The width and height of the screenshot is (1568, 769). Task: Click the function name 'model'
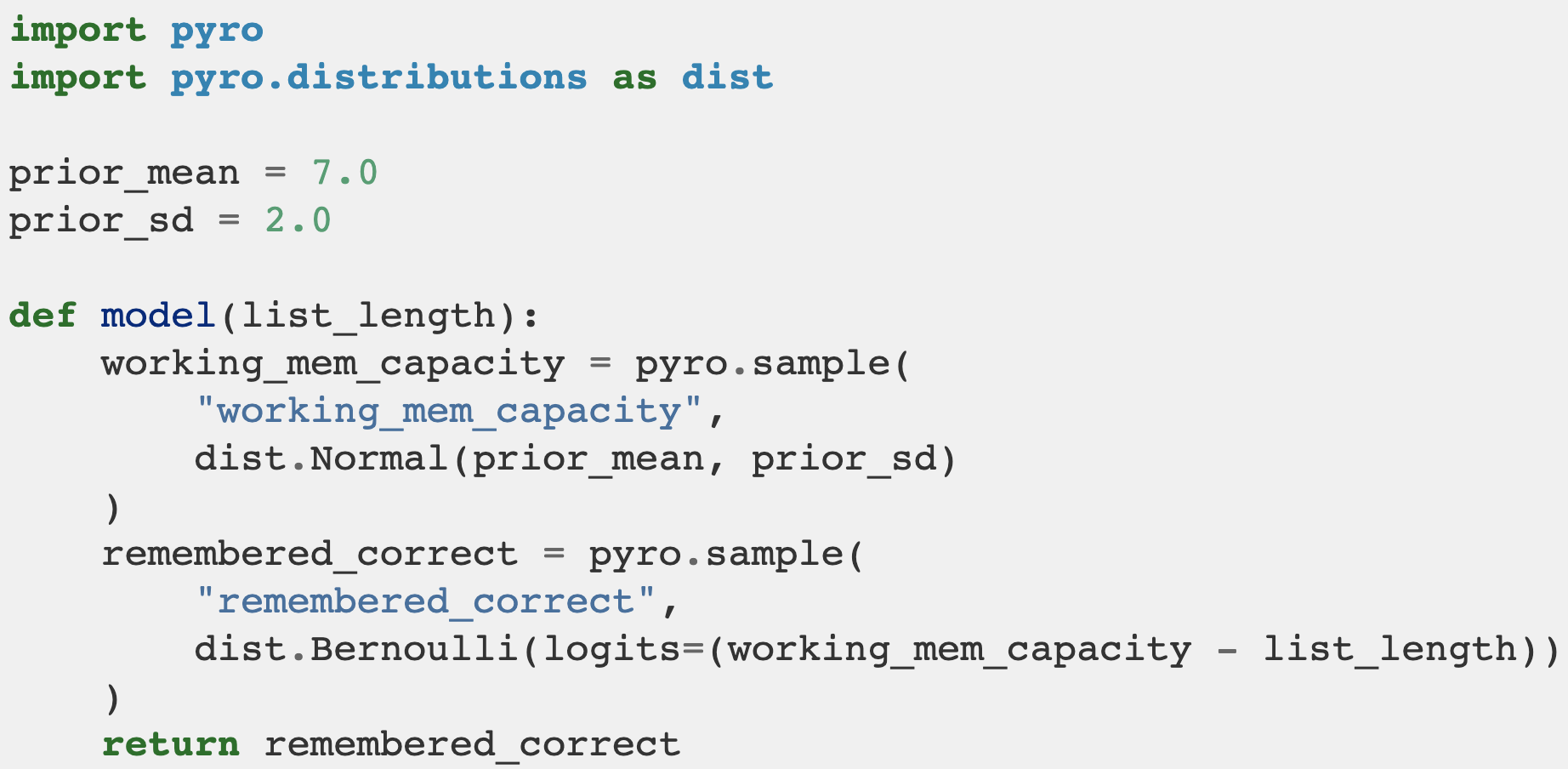click(x=158, y=316)
